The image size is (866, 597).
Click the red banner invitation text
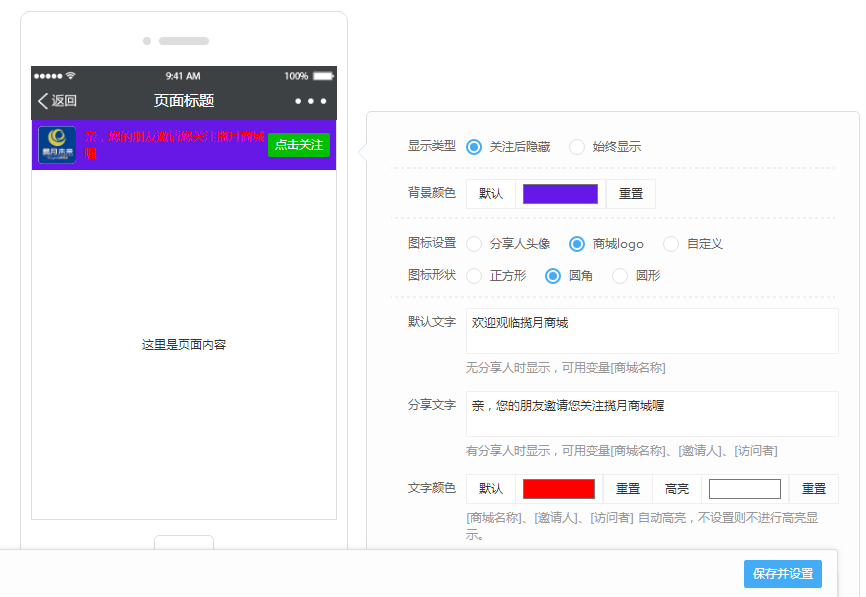click(174, 145)
